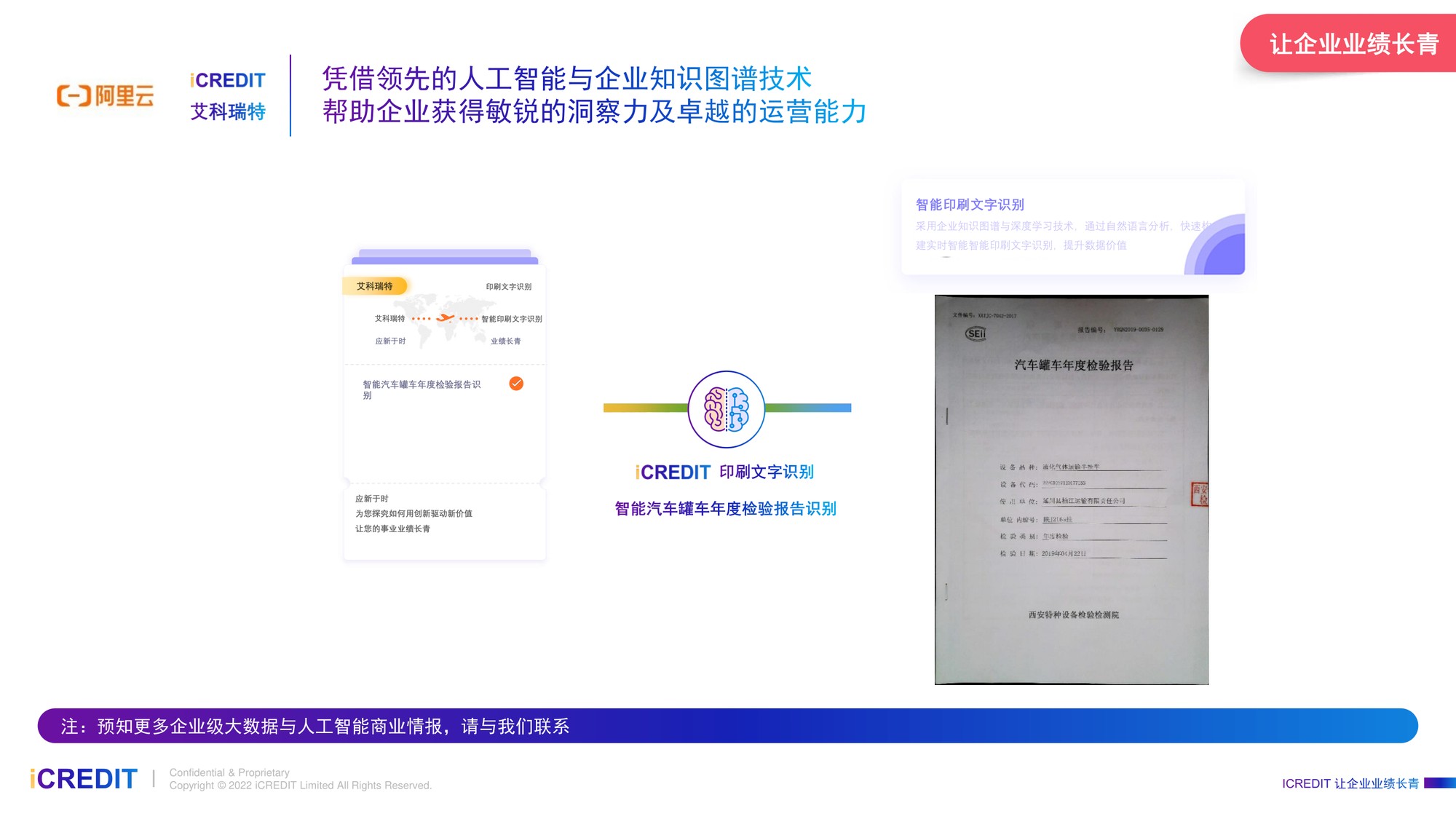Click 应新于时 text under the card's 艾科瑞特 route label

coord(390,341)
